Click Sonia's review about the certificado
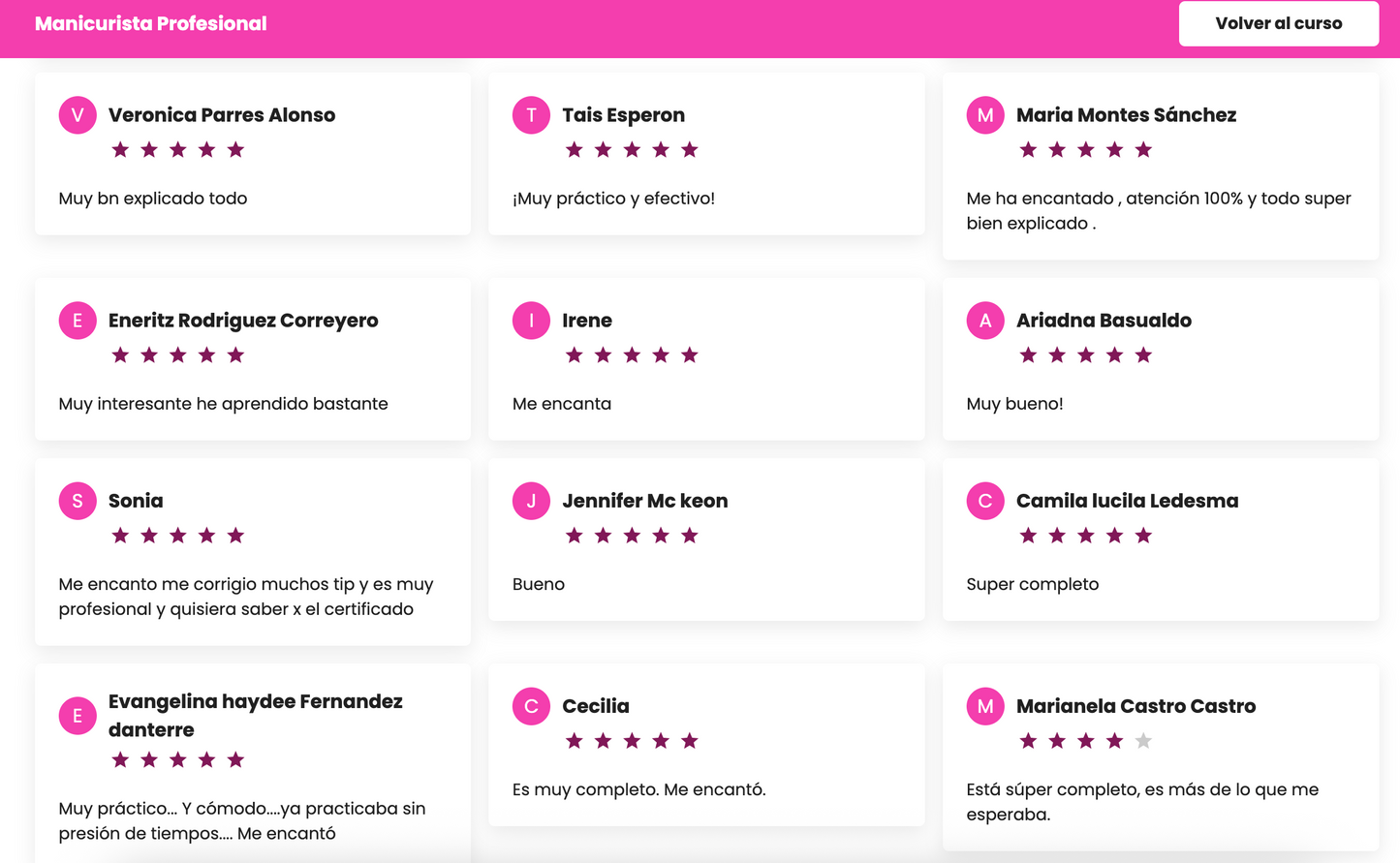Image resolution: width=1400 pixels, height=863 pixels. click(246, 597)
